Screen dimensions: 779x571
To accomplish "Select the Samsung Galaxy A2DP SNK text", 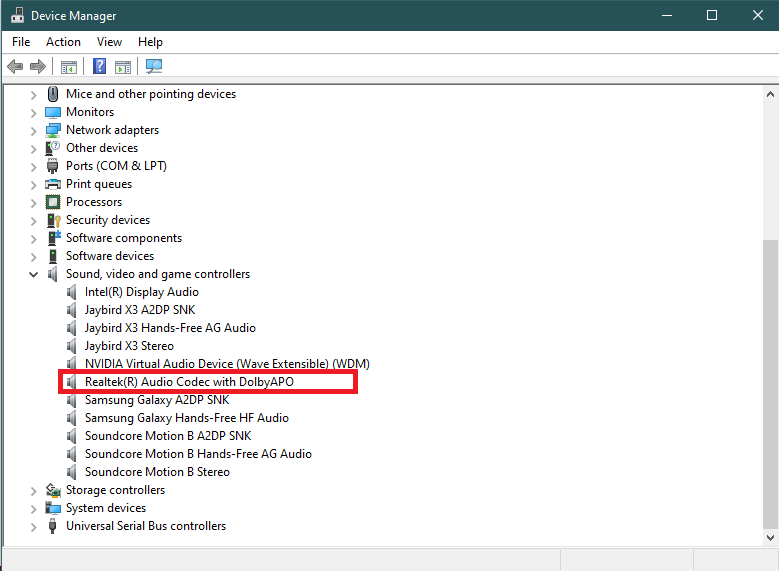I will [x=157, y=400].
